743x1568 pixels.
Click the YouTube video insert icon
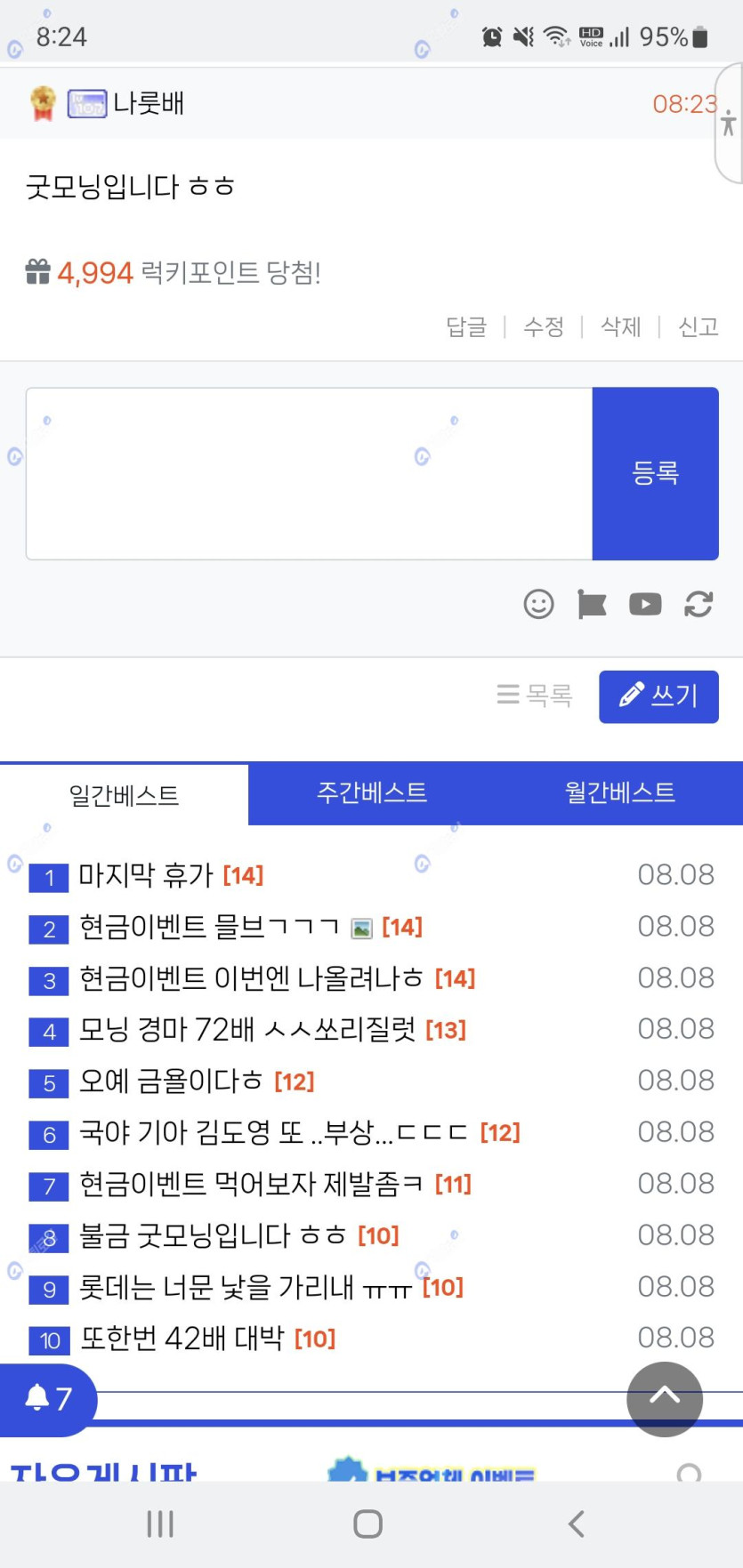coord(645,604)
